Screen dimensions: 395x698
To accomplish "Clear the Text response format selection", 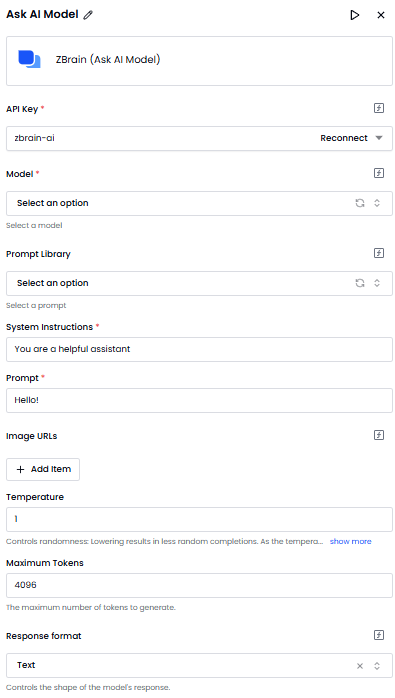I will pyautogui.click(x=360, y=666).
